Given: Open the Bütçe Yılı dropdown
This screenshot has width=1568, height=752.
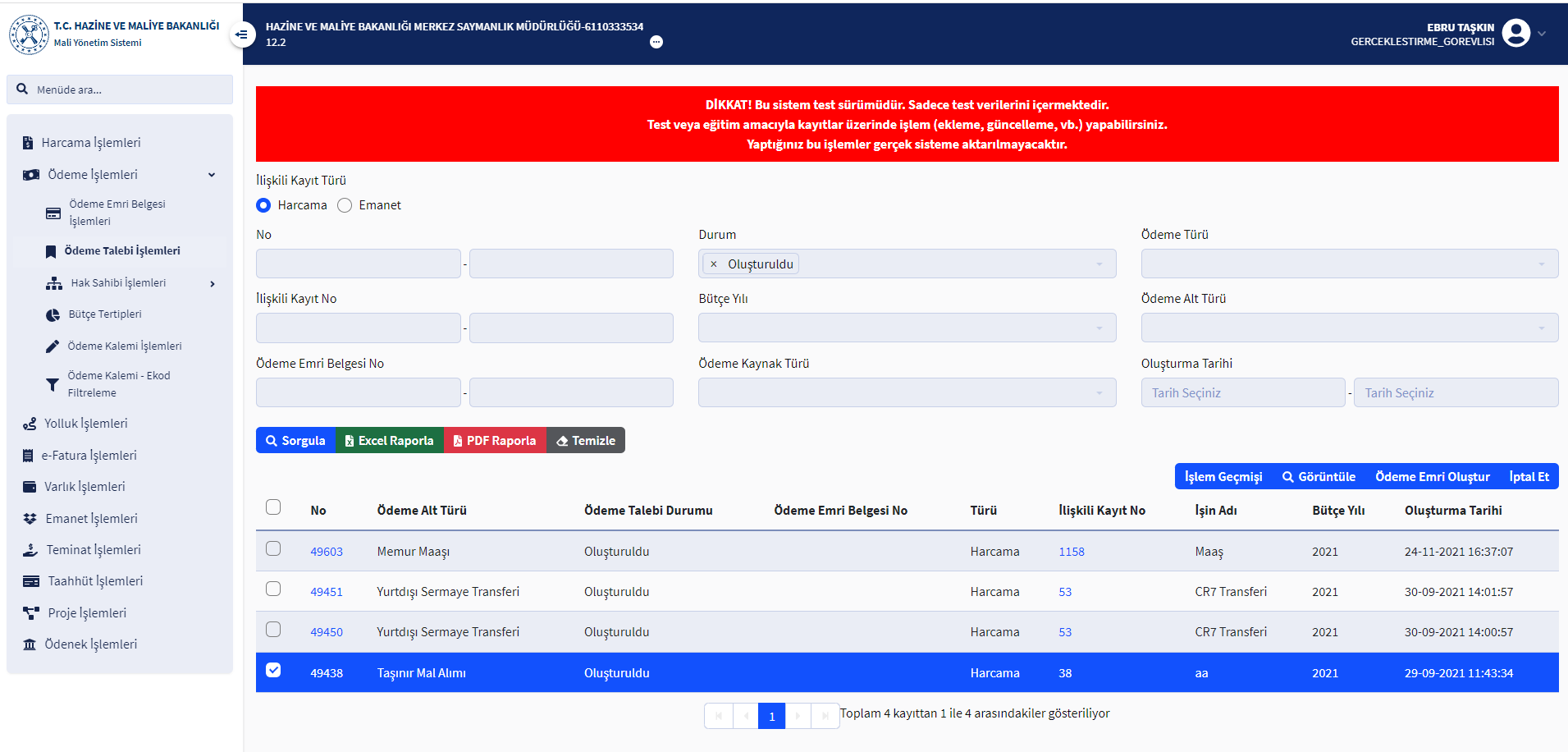Looking at the screenshot, I should coord(907,328).
